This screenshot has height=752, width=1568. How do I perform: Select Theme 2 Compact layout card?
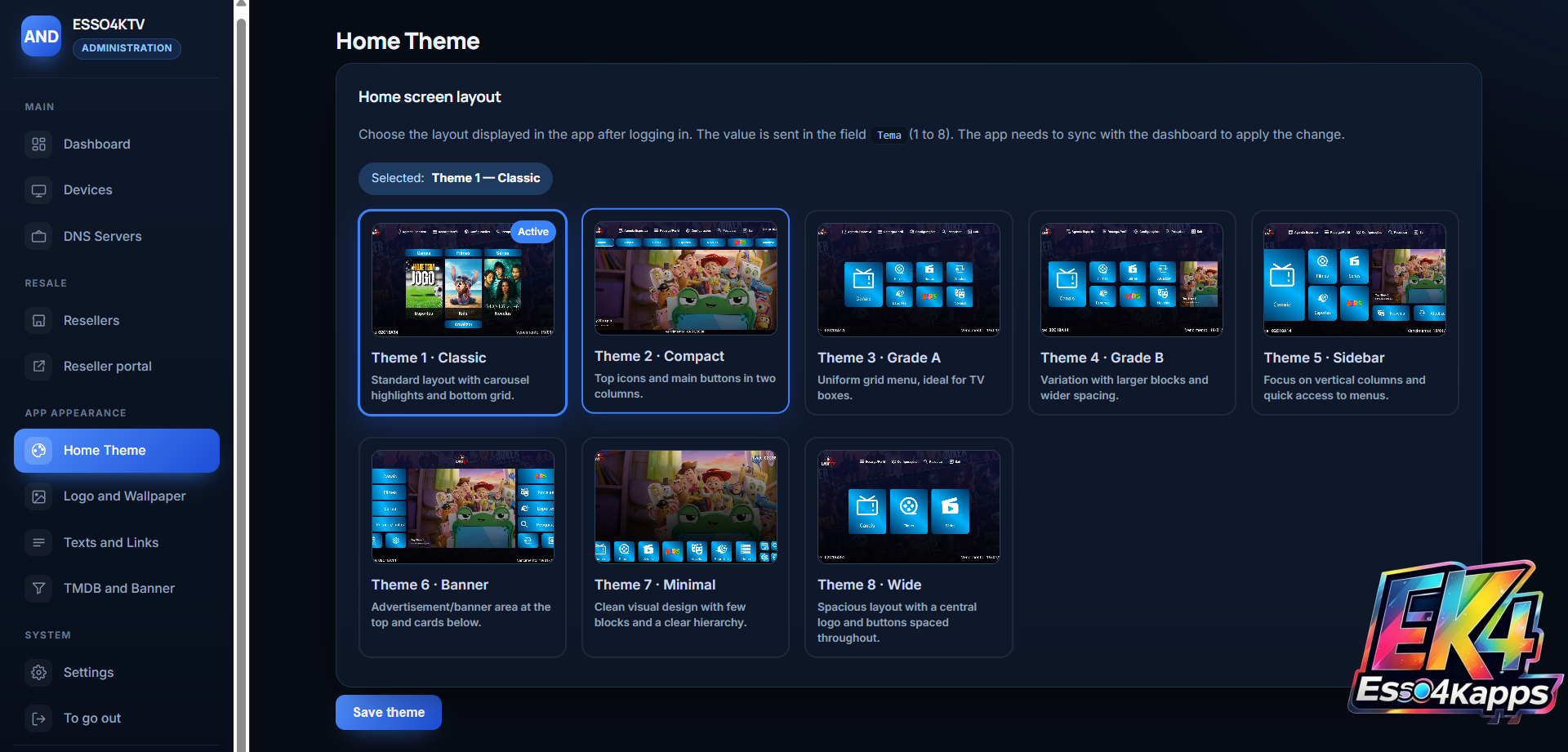pyautogui.click(x=685, y=311)
